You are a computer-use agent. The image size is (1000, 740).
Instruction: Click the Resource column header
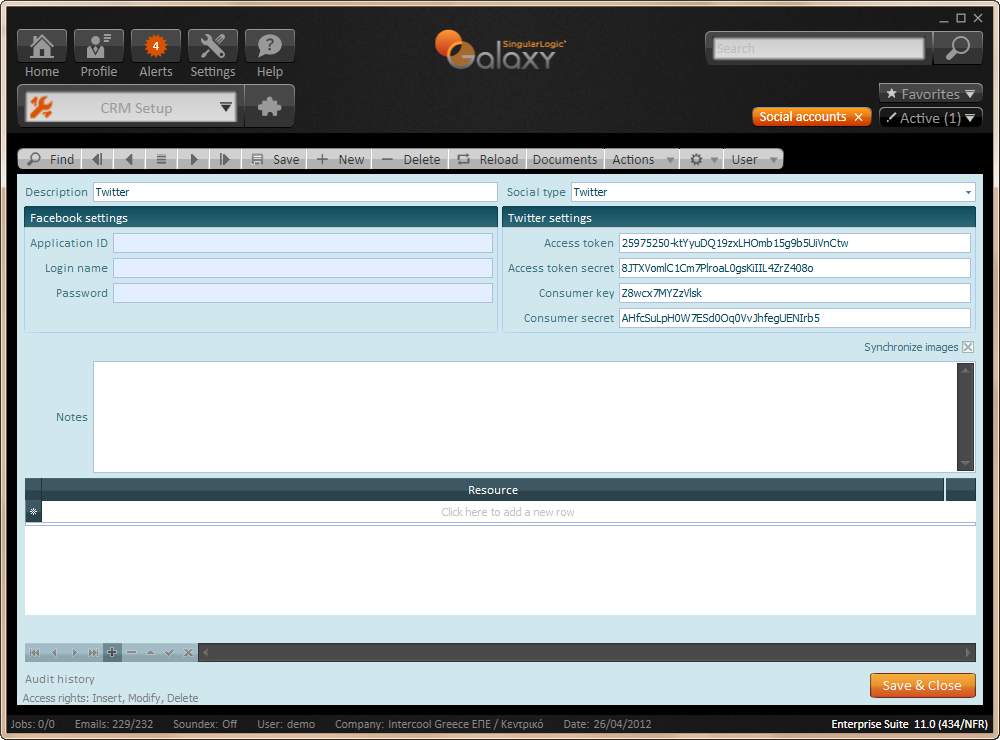[x=492, y=490]
